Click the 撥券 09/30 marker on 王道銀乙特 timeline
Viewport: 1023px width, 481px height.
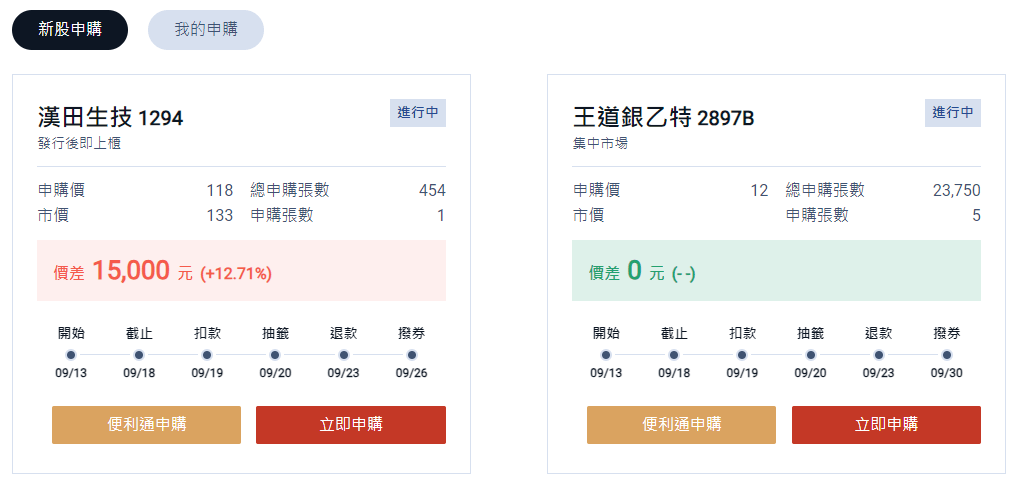pyautogui.click(x=946, y=355)
